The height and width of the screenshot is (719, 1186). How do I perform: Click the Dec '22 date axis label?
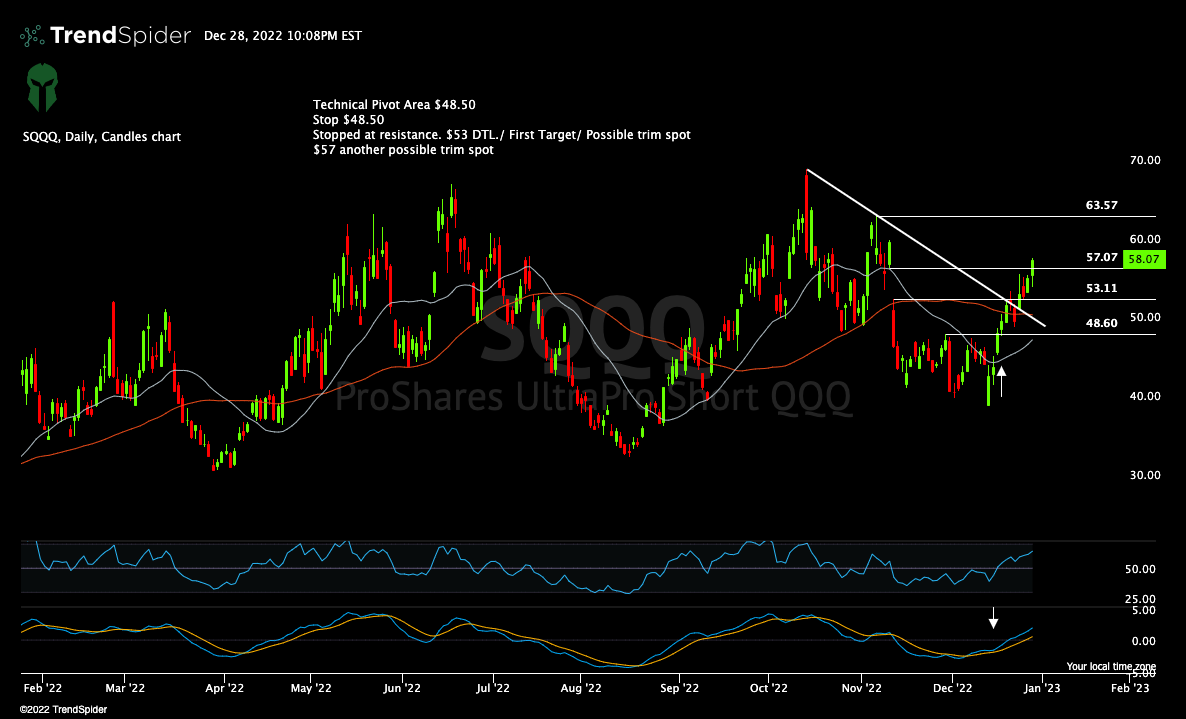coord(952,688)
